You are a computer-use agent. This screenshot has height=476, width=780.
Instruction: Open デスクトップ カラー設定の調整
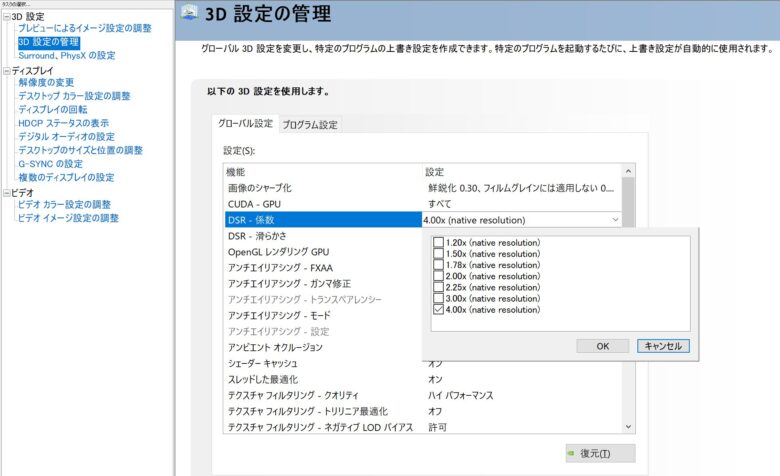coord(74,96)
